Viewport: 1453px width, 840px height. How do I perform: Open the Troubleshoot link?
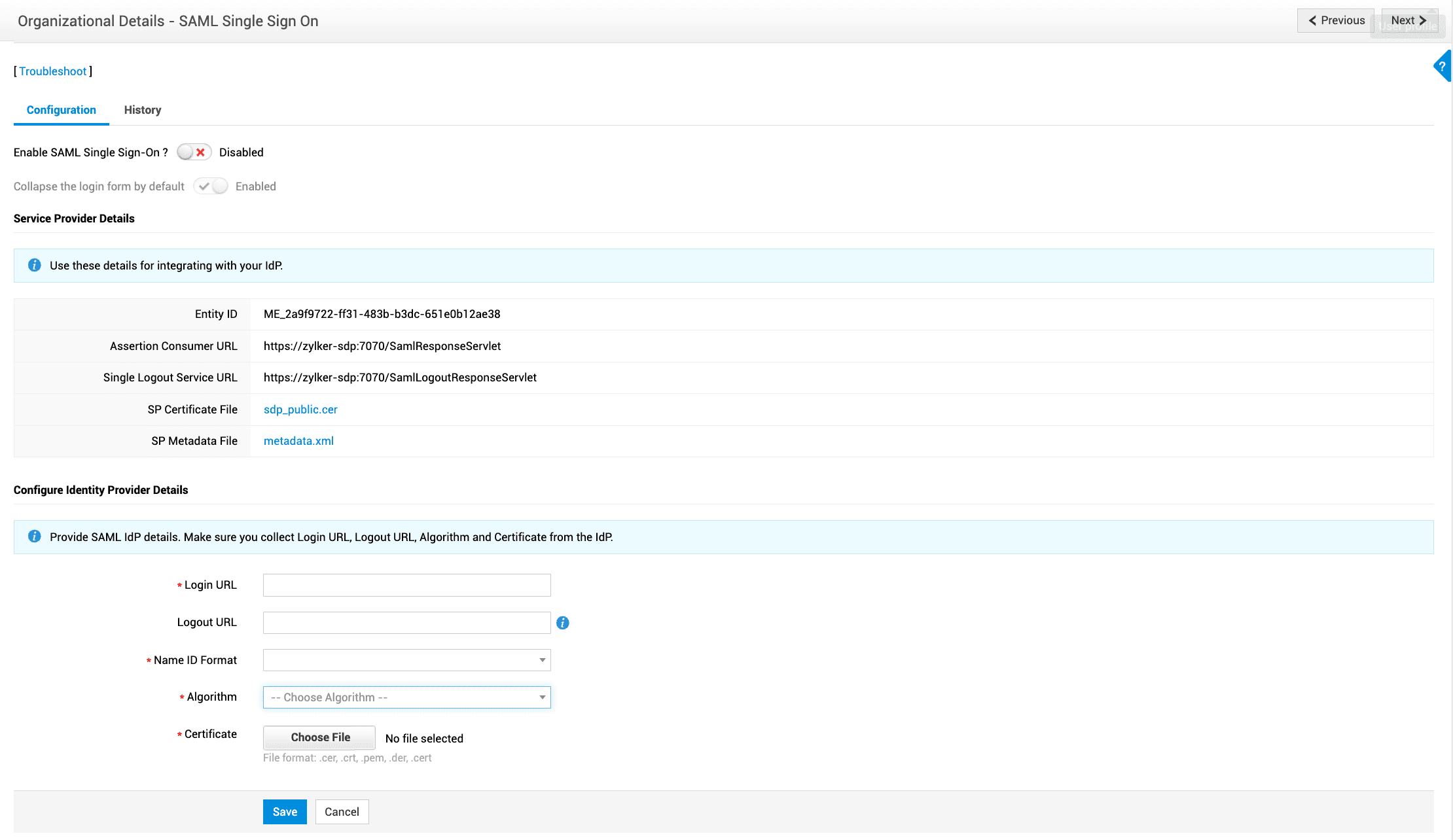tap(52, 71)
